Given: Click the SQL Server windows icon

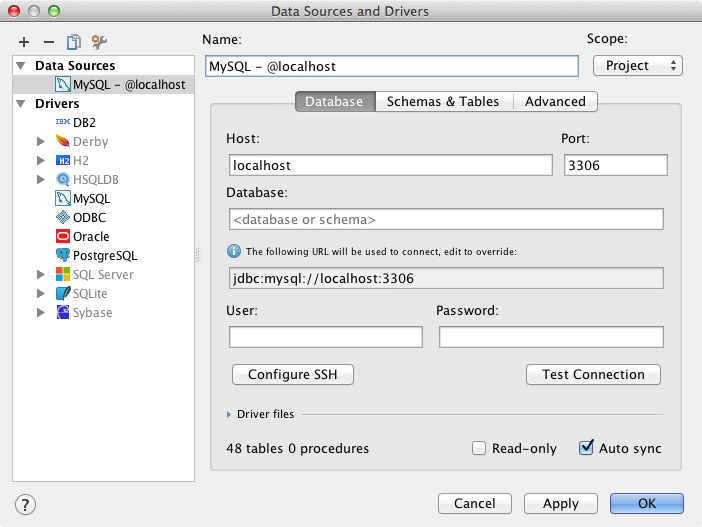Looking at the screenshot, I should click(63, 274).
